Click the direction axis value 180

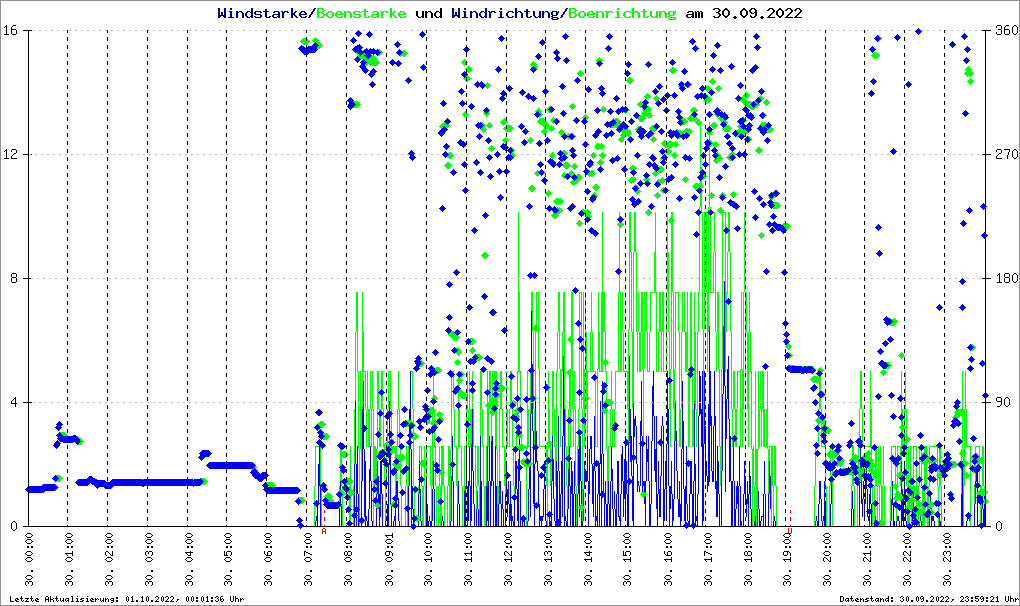(1007, 278)
